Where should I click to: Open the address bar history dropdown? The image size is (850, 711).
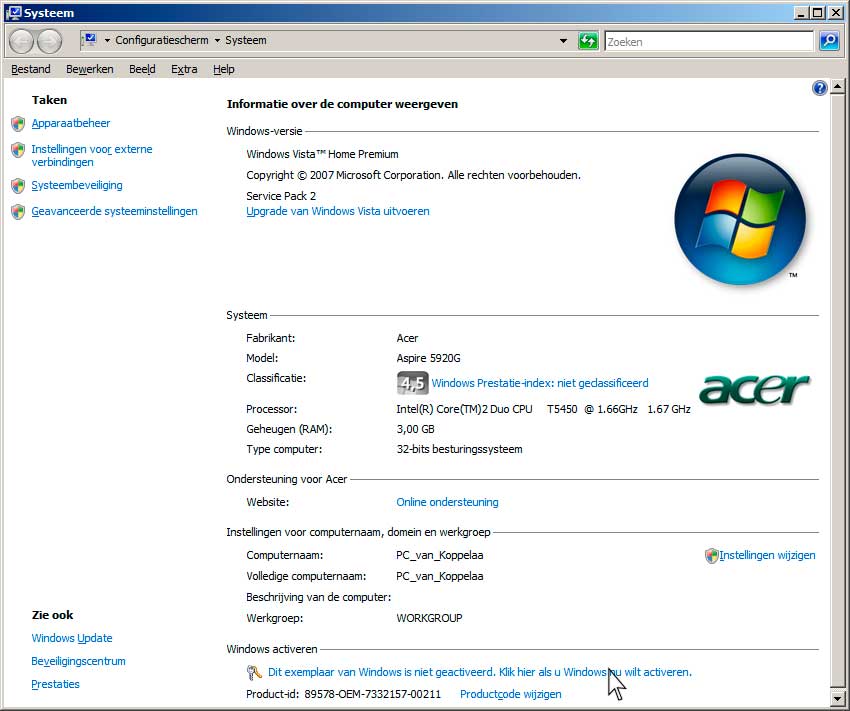coord(565,40)
